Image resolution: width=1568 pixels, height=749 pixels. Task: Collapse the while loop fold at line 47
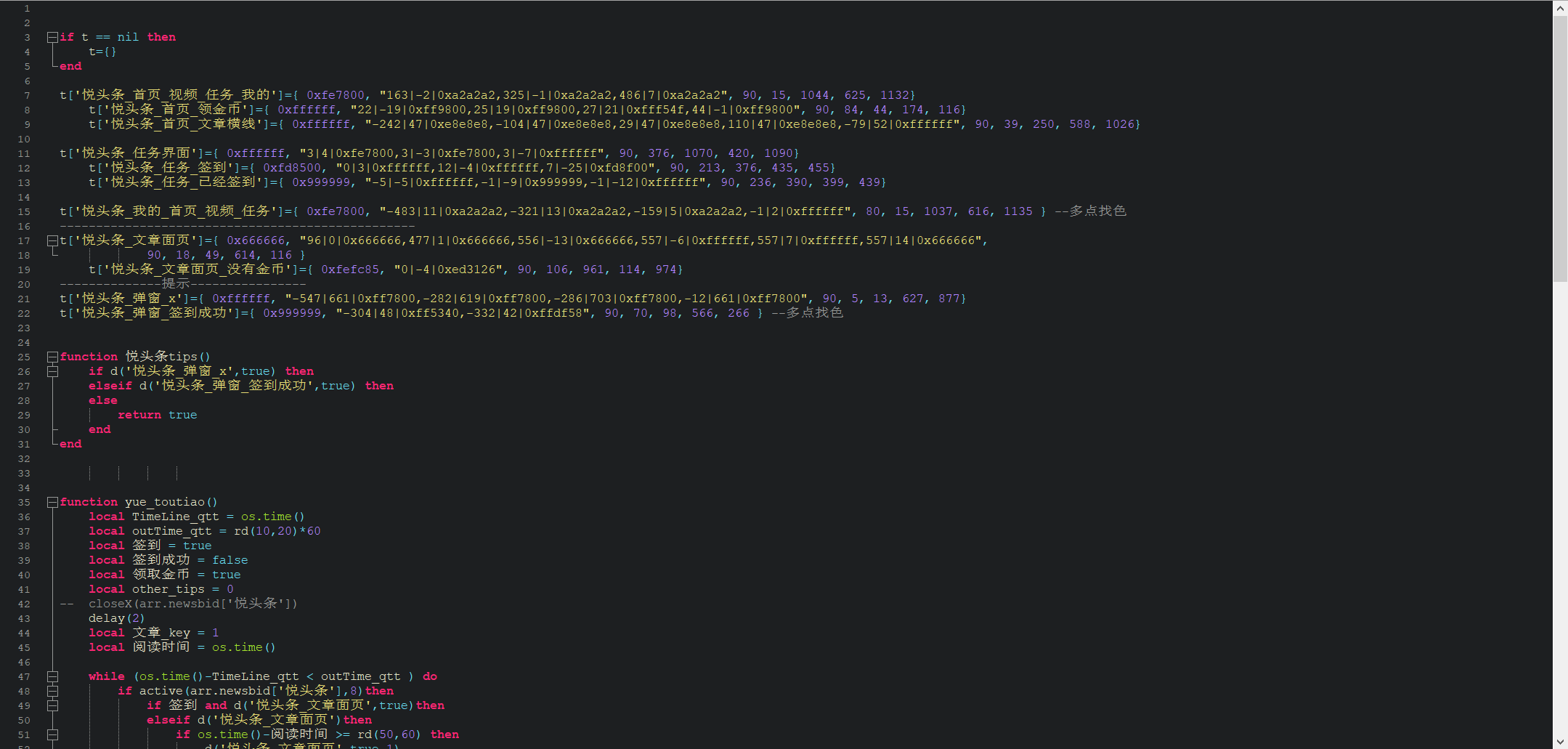point(52,676)
